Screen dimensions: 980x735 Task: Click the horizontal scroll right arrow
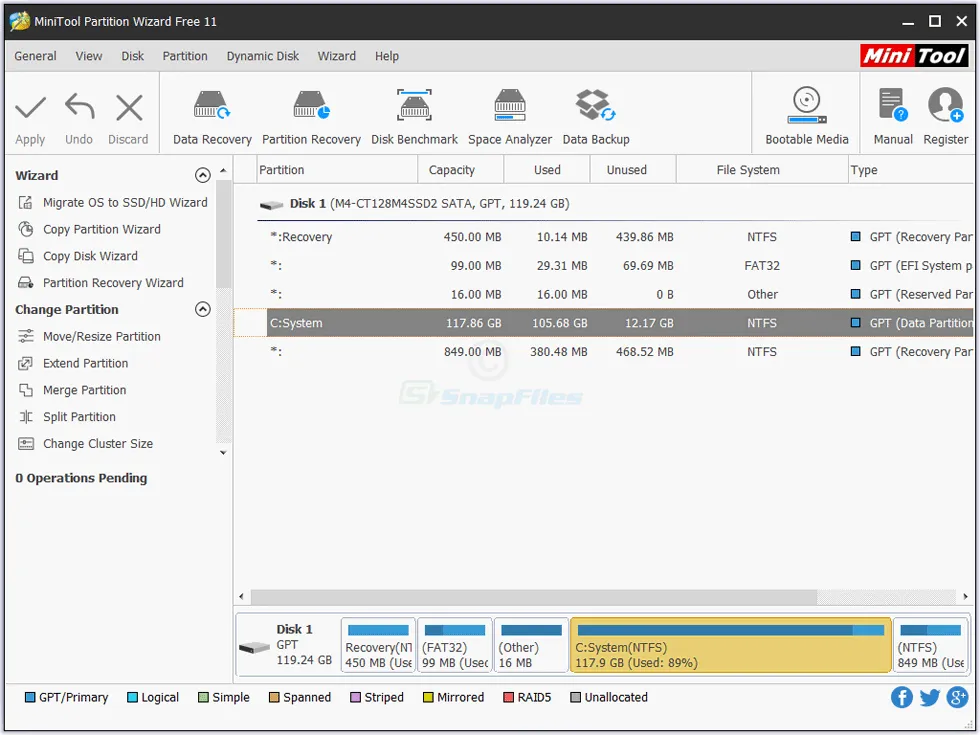965,596
